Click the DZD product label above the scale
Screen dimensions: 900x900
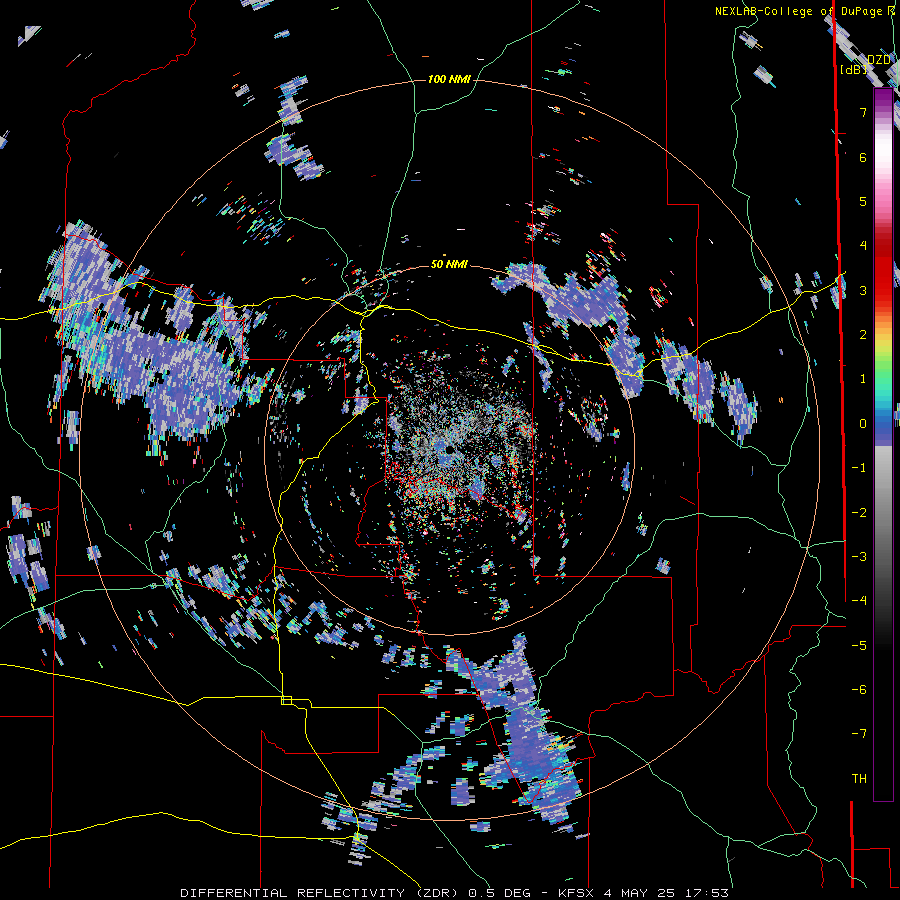pyautogui.click(x=879, y=60)
